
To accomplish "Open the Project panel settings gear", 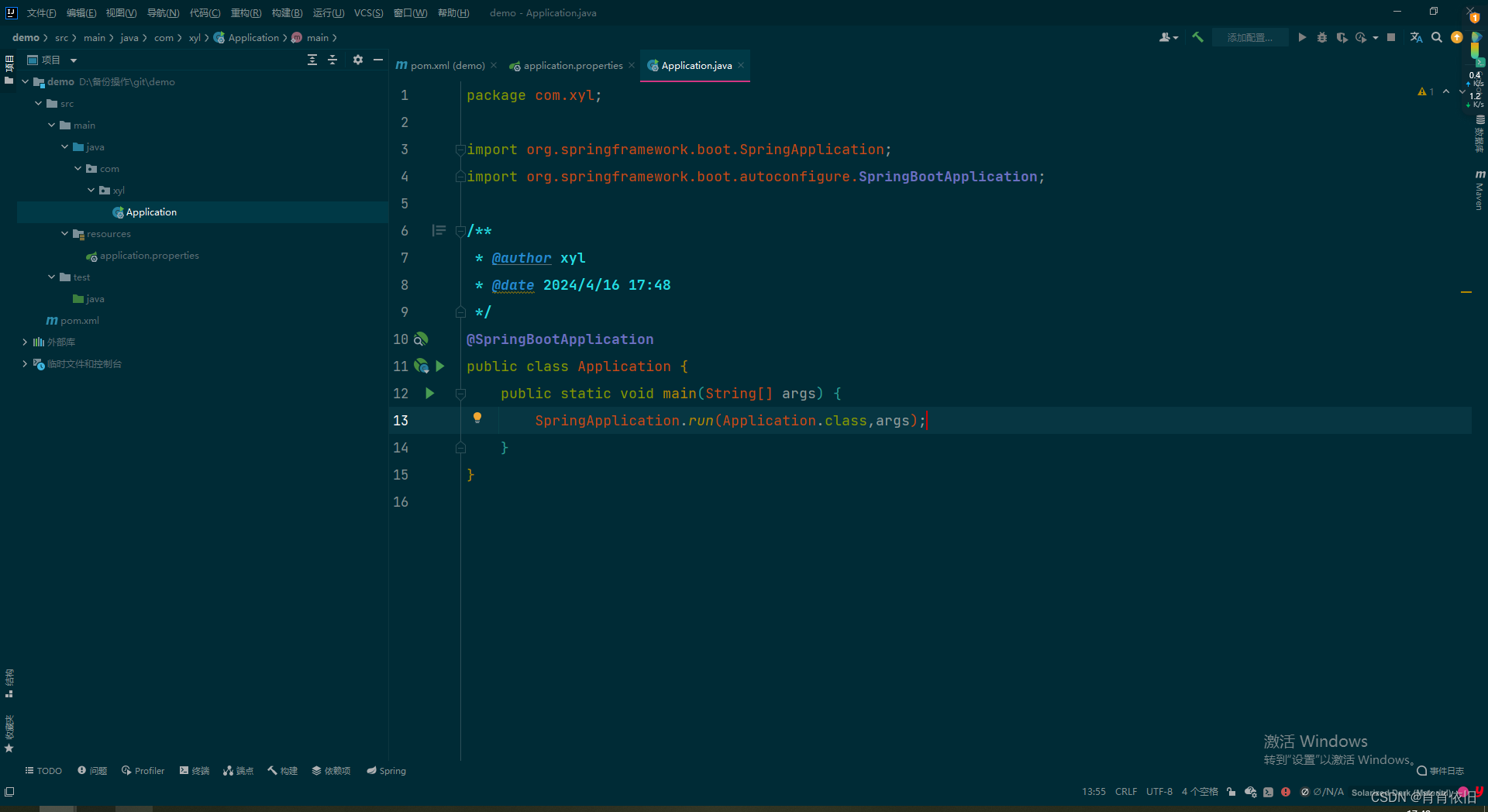I will click(x=357, y=60).
